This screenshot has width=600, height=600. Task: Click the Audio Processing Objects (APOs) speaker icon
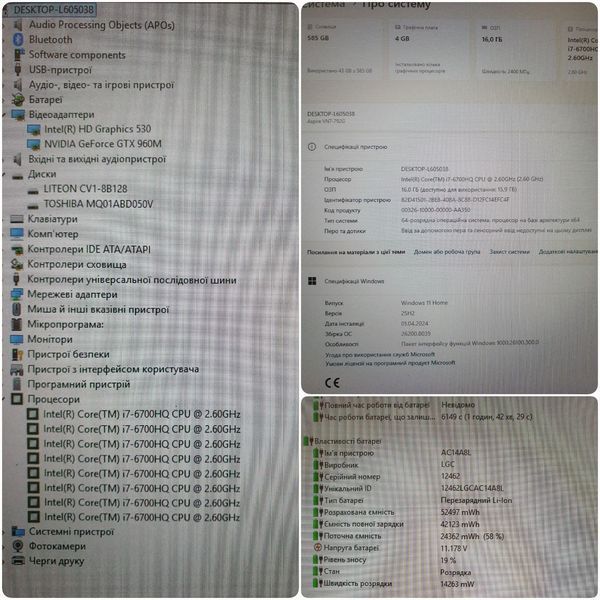18,25
